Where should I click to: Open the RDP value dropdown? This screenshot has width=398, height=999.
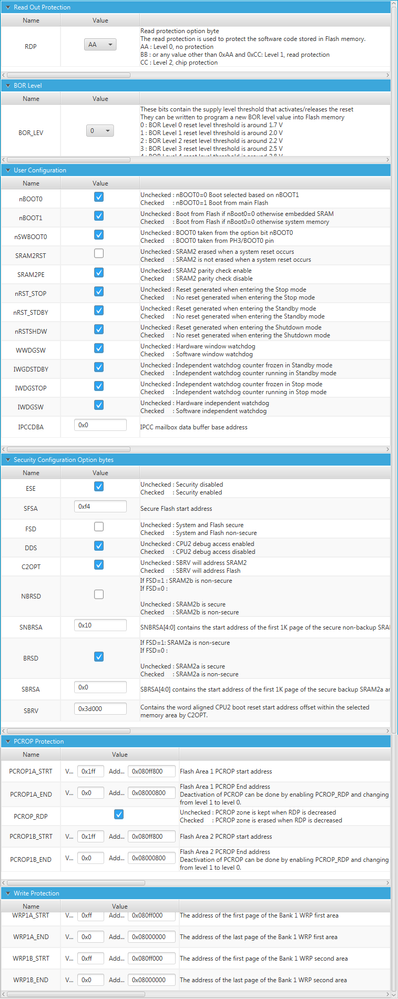[101, 45]
